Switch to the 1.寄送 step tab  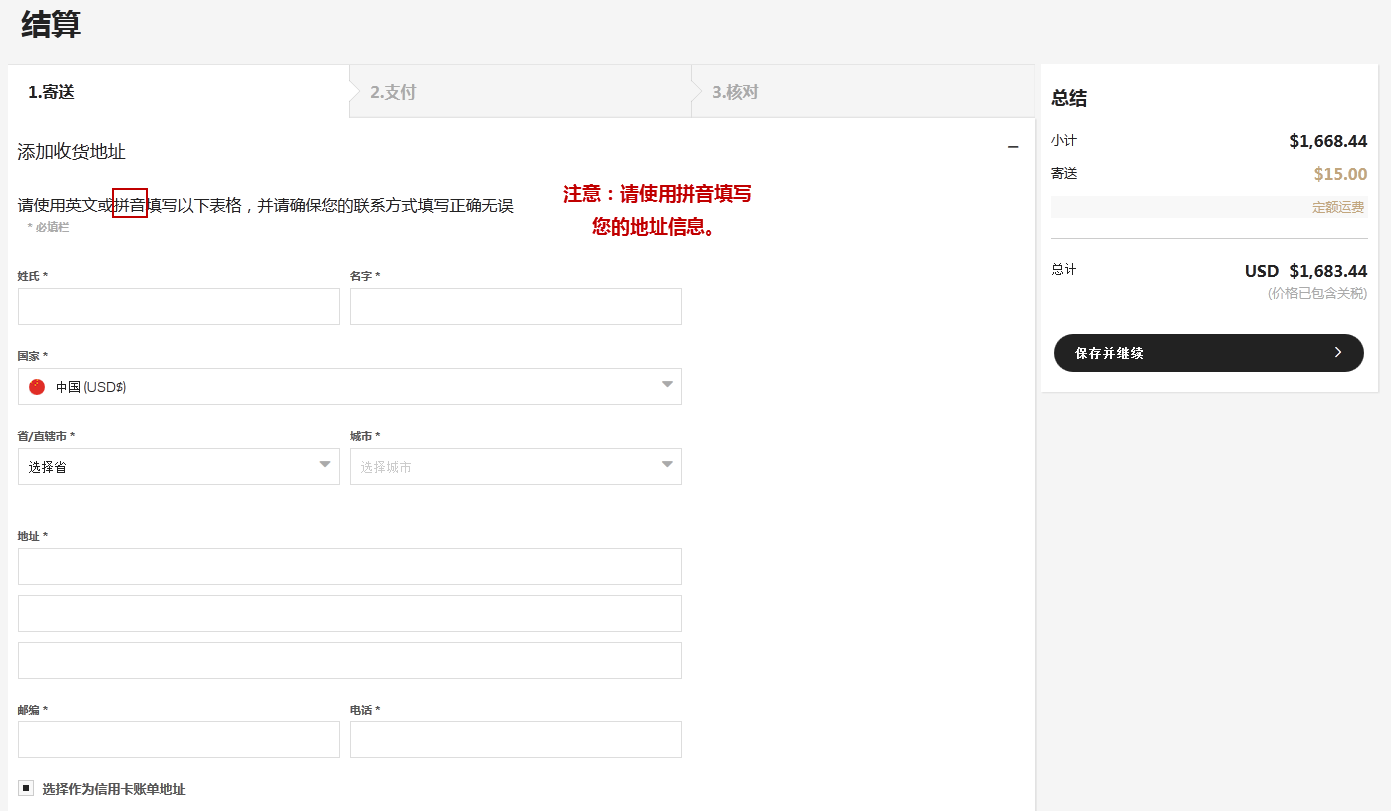tap(179, 92)
